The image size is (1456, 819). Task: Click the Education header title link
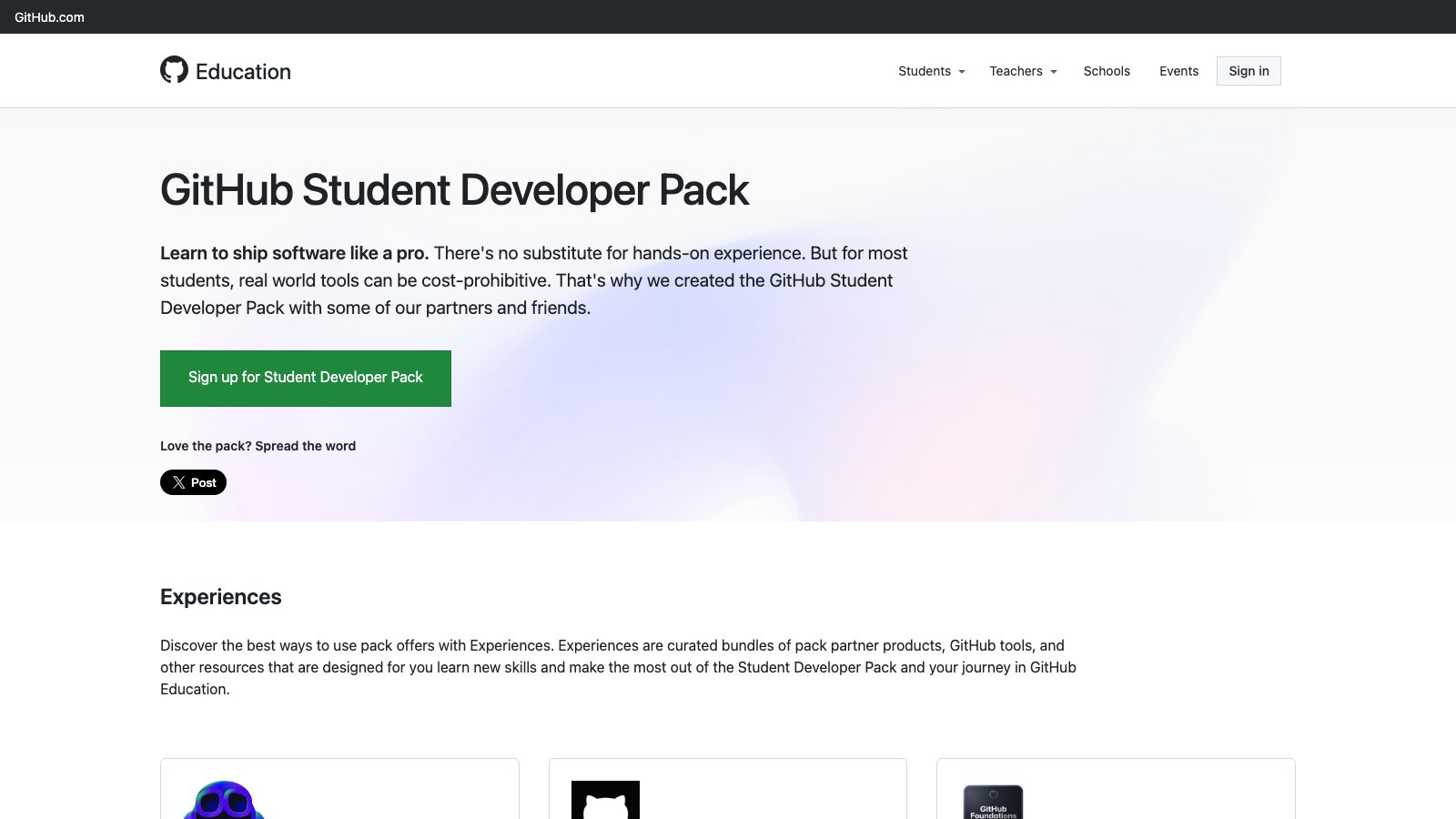[x=243, y=72]
